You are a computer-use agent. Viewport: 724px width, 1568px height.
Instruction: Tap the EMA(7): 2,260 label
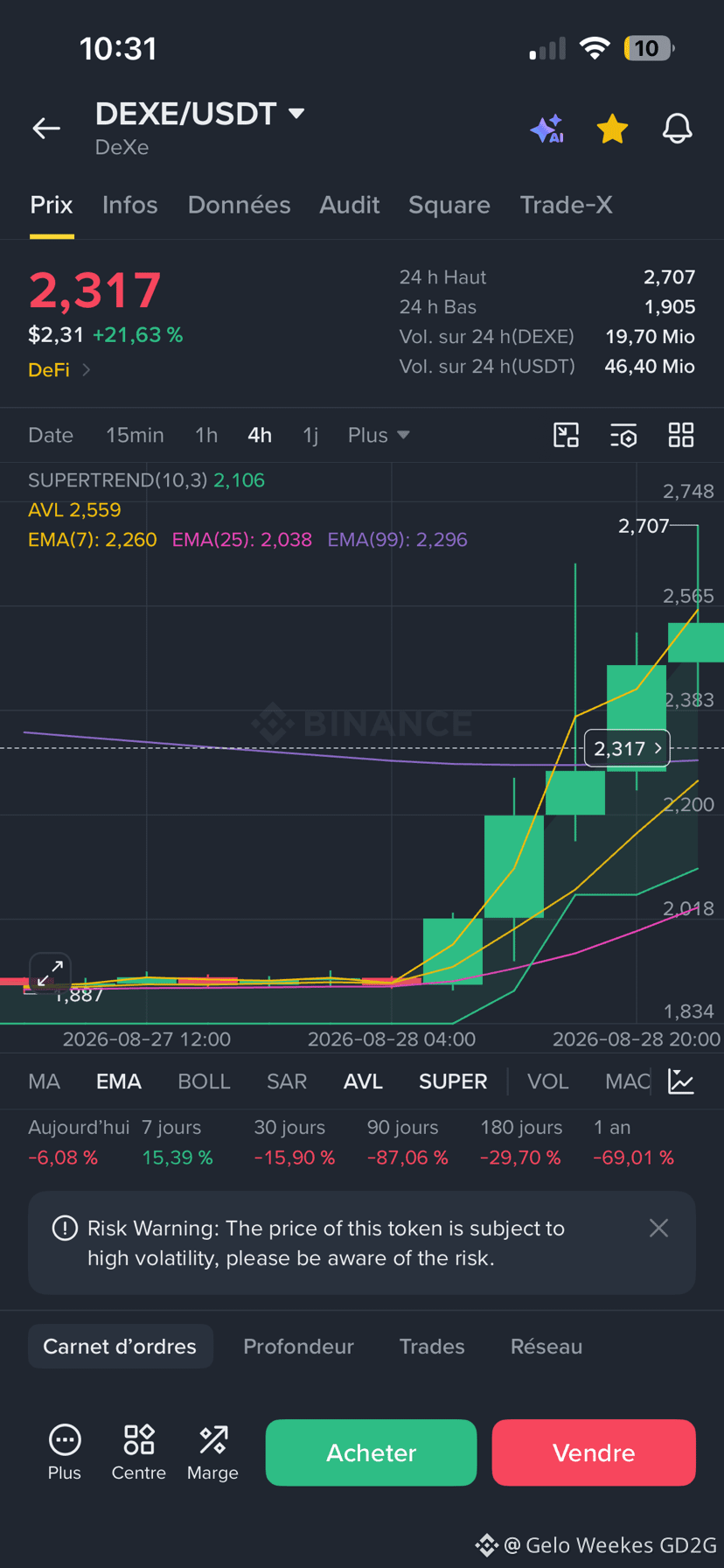click(93, 540)
